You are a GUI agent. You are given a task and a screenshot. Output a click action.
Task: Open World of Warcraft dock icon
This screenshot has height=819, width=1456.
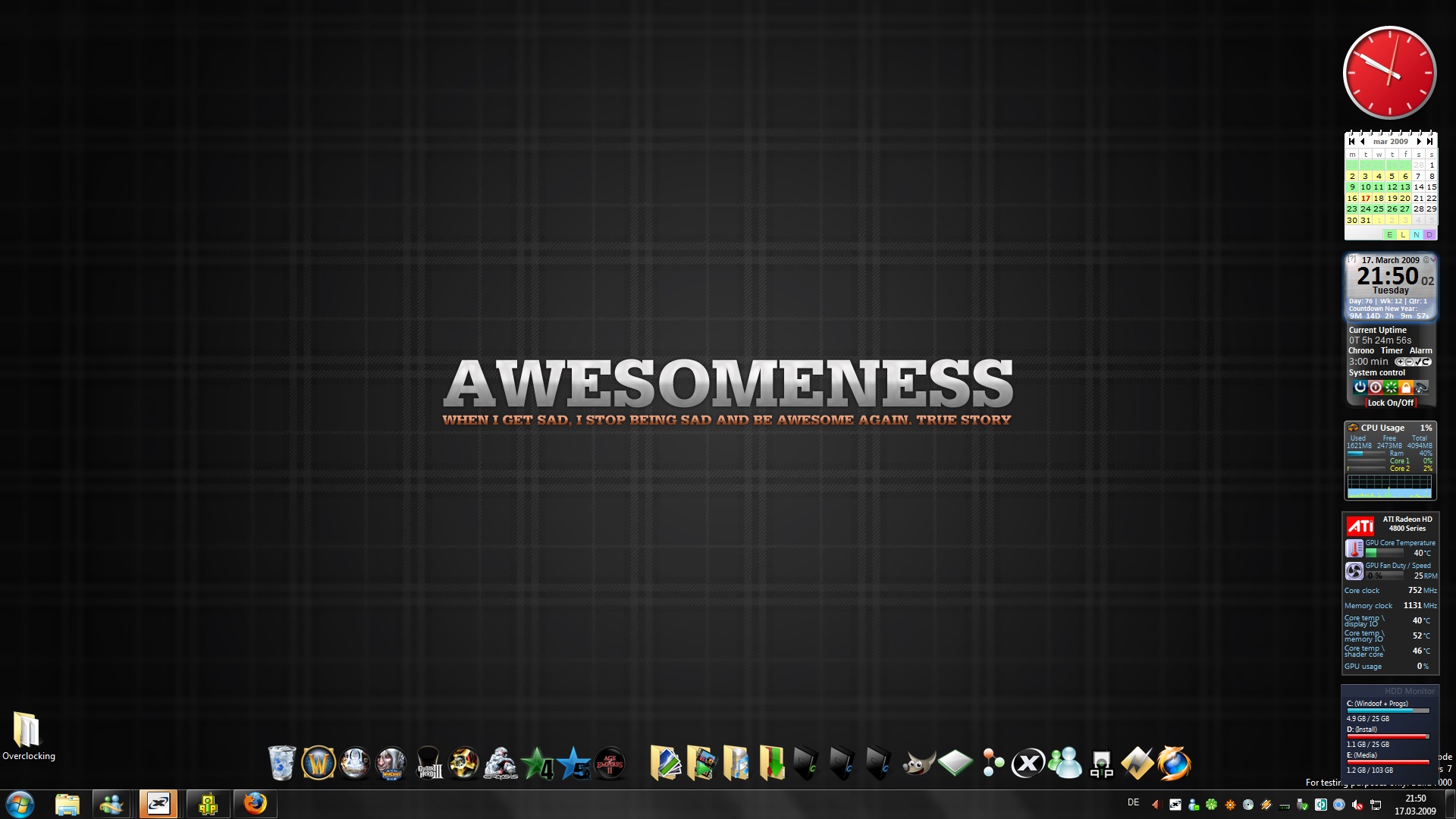pos(318,763)
